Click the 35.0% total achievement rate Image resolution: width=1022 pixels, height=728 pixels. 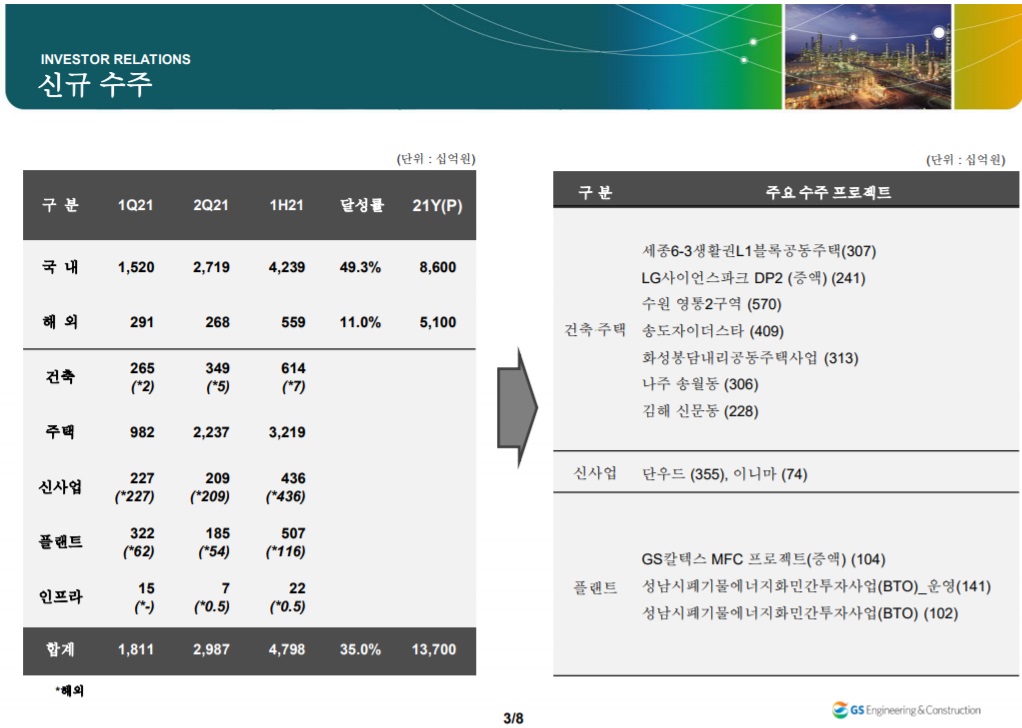click(360, 650)
